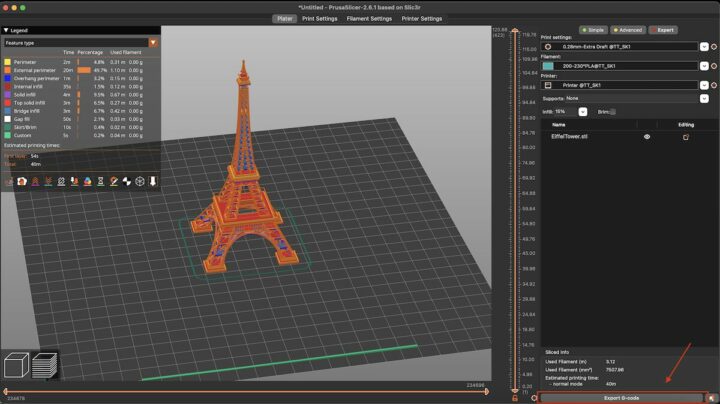Click the filament color swatch
The image size is (720, 404).
[x=548, y=66]
